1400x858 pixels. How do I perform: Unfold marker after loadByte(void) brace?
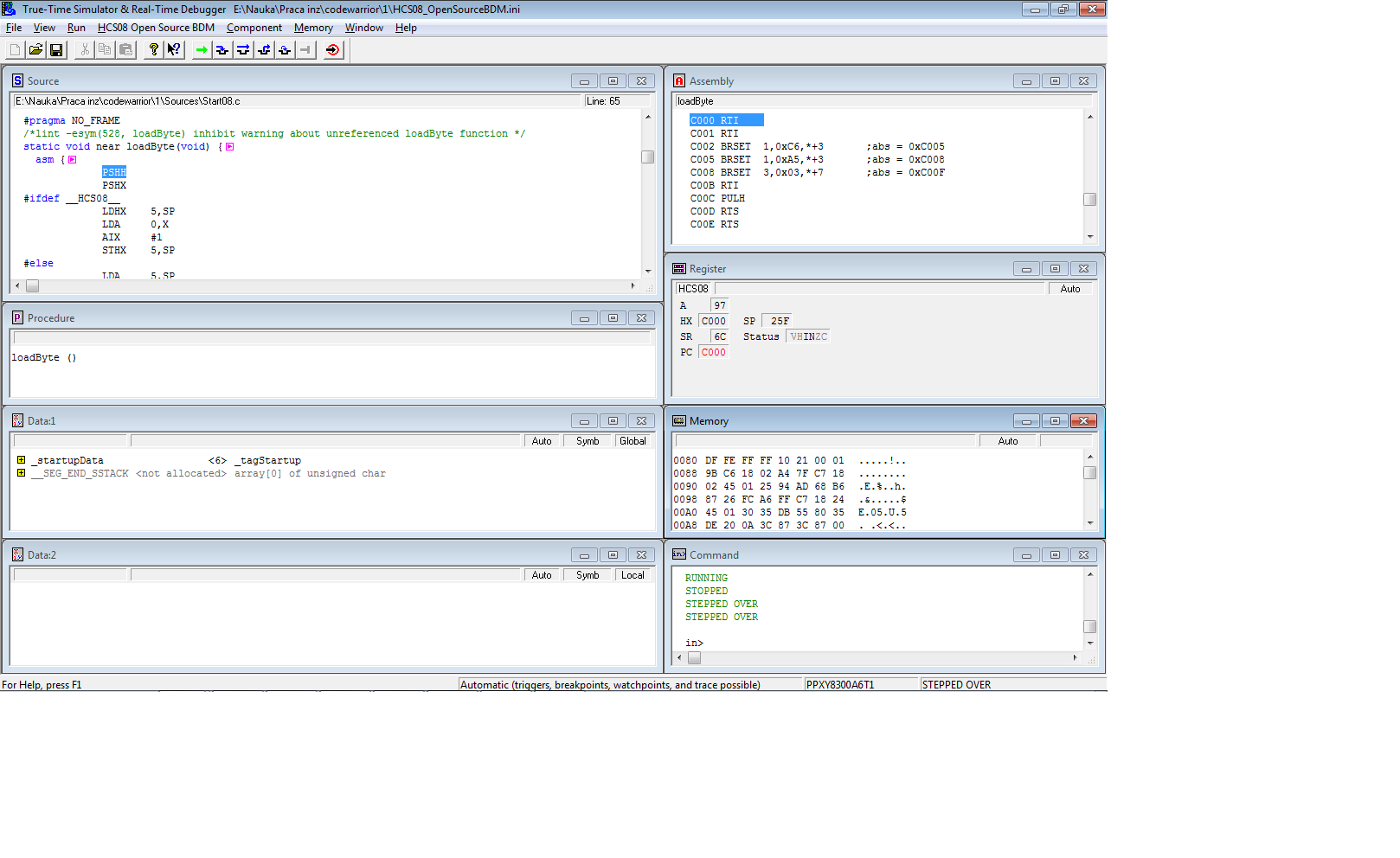tap(229, 146)
